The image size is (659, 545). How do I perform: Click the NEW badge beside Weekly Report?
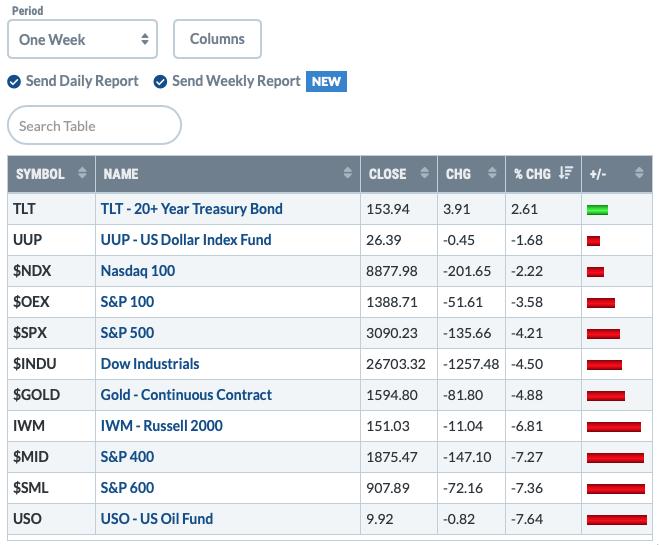(326, 82)
